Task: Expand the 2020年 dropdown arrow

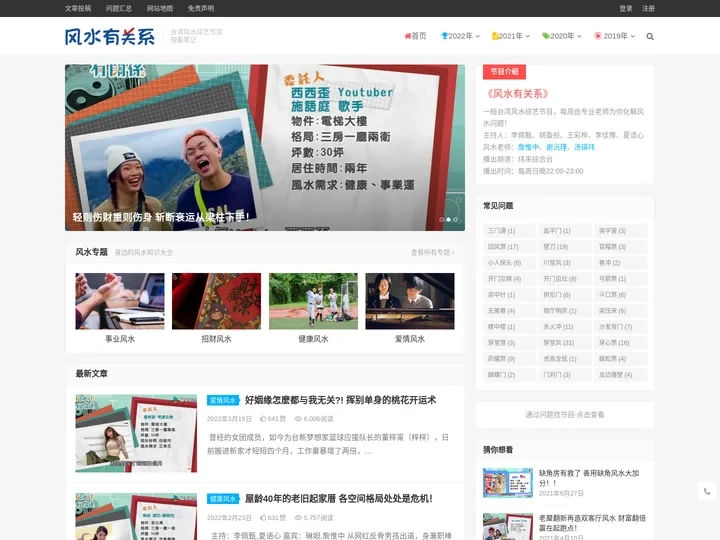Action: 579,36
